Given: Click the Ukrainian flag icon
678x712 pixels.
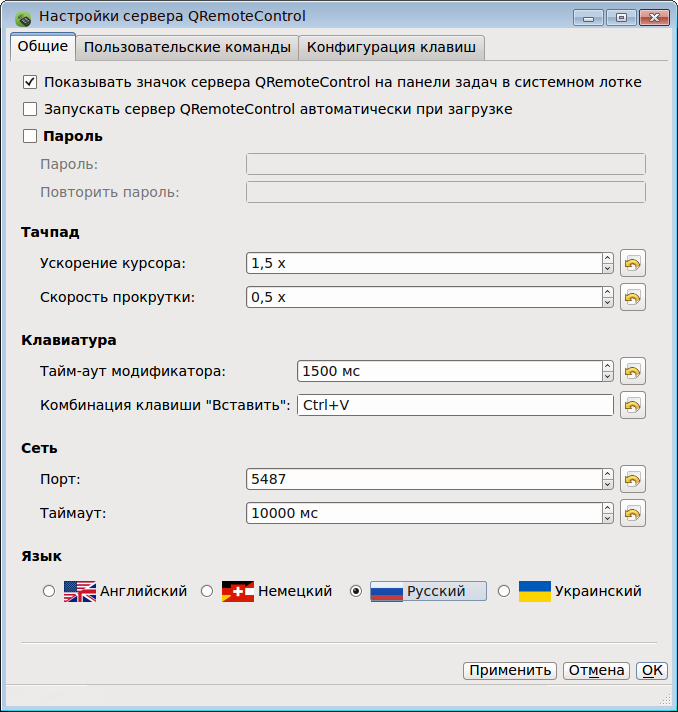Looking at the screenshot, I should 535,591.
